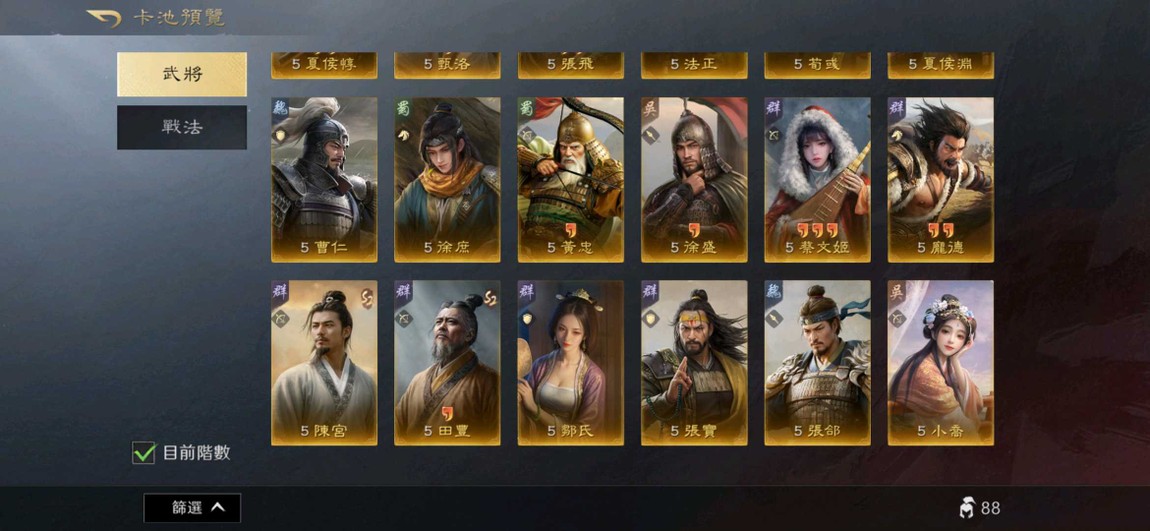Open the 徐盛 general card
1150x531 pixels.
[694, 180]
